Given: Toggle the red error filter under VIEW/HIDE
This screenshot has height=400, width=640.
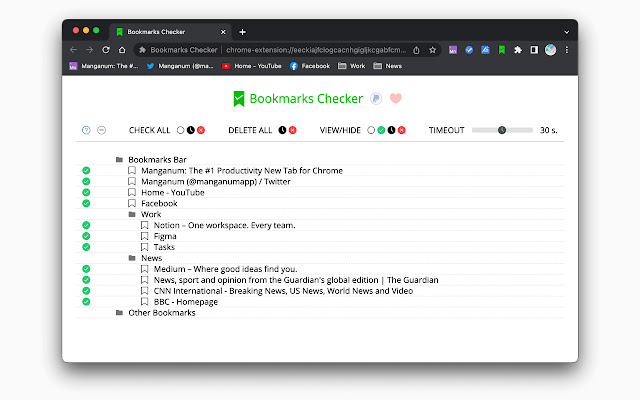Looking at the screenshot, I should click(x=401, y=130).
